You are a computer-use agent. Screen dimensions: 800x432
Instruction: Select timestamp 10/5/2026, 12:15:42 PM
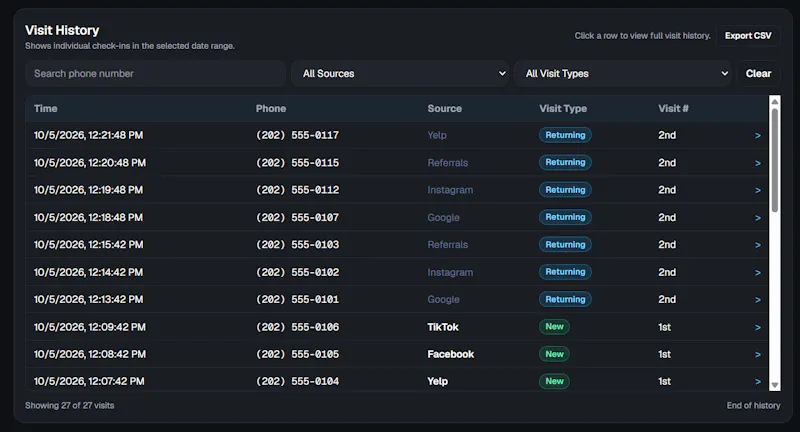(x=88, y=245)
